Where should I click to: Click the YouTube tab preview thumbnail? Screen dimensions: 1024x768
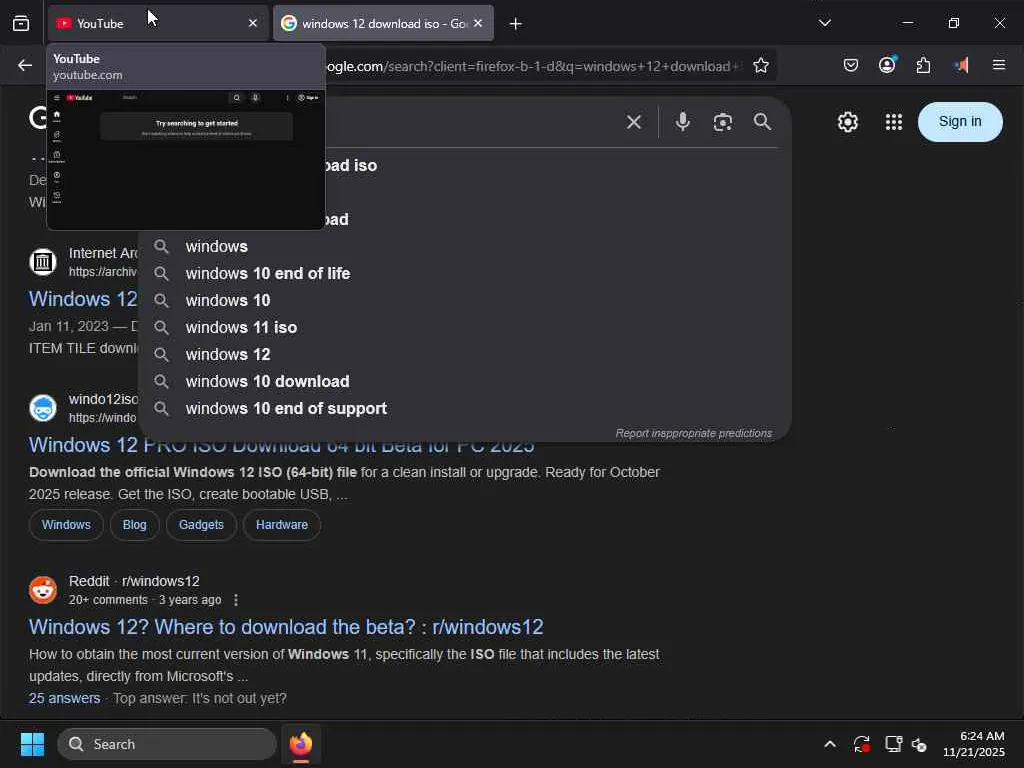click(186, 160)
